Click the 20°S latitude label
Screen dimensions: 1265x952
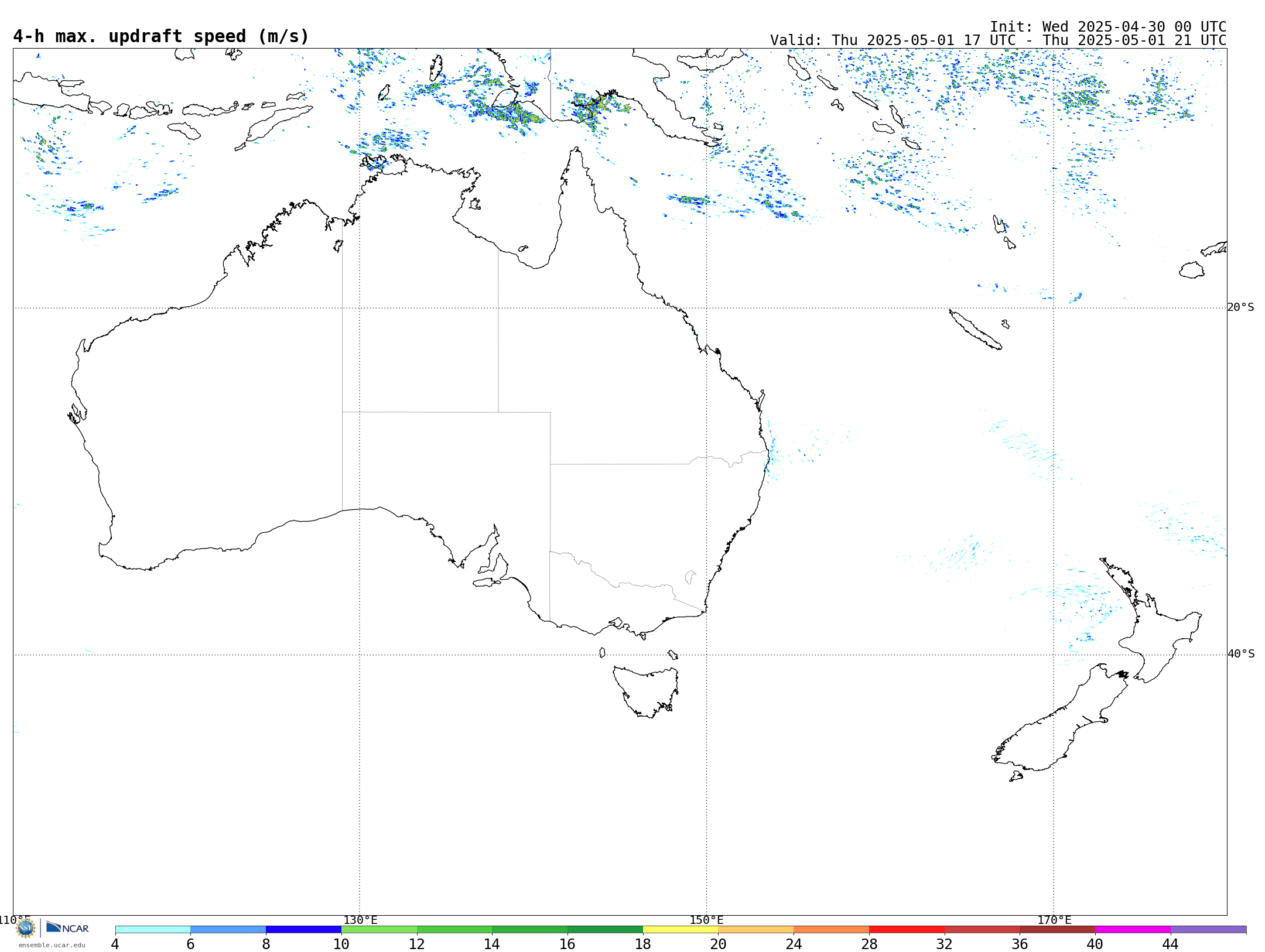(x=1240, y=307)
